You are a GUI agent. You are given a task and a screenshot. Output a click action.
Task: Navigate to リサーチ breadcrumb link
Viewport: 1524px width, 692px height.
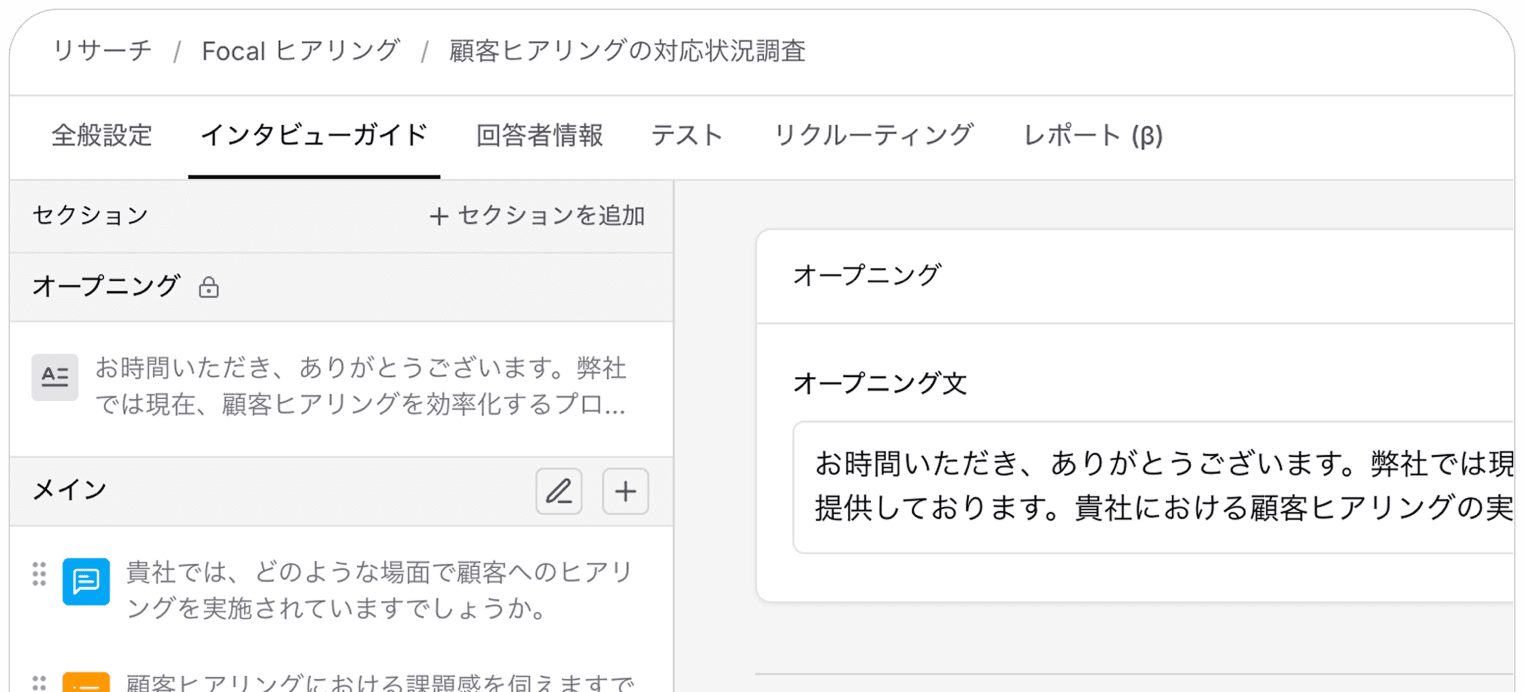pos(102,51)
